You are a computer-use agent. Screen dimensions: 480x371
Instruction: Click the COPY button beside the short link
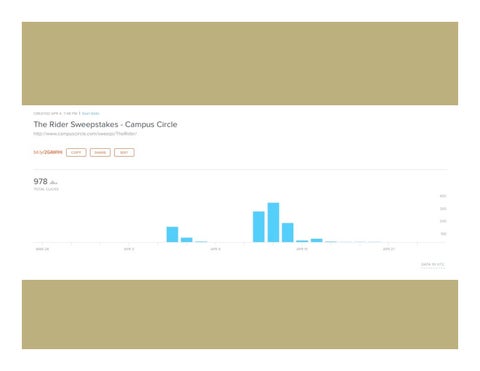(76, 152)
